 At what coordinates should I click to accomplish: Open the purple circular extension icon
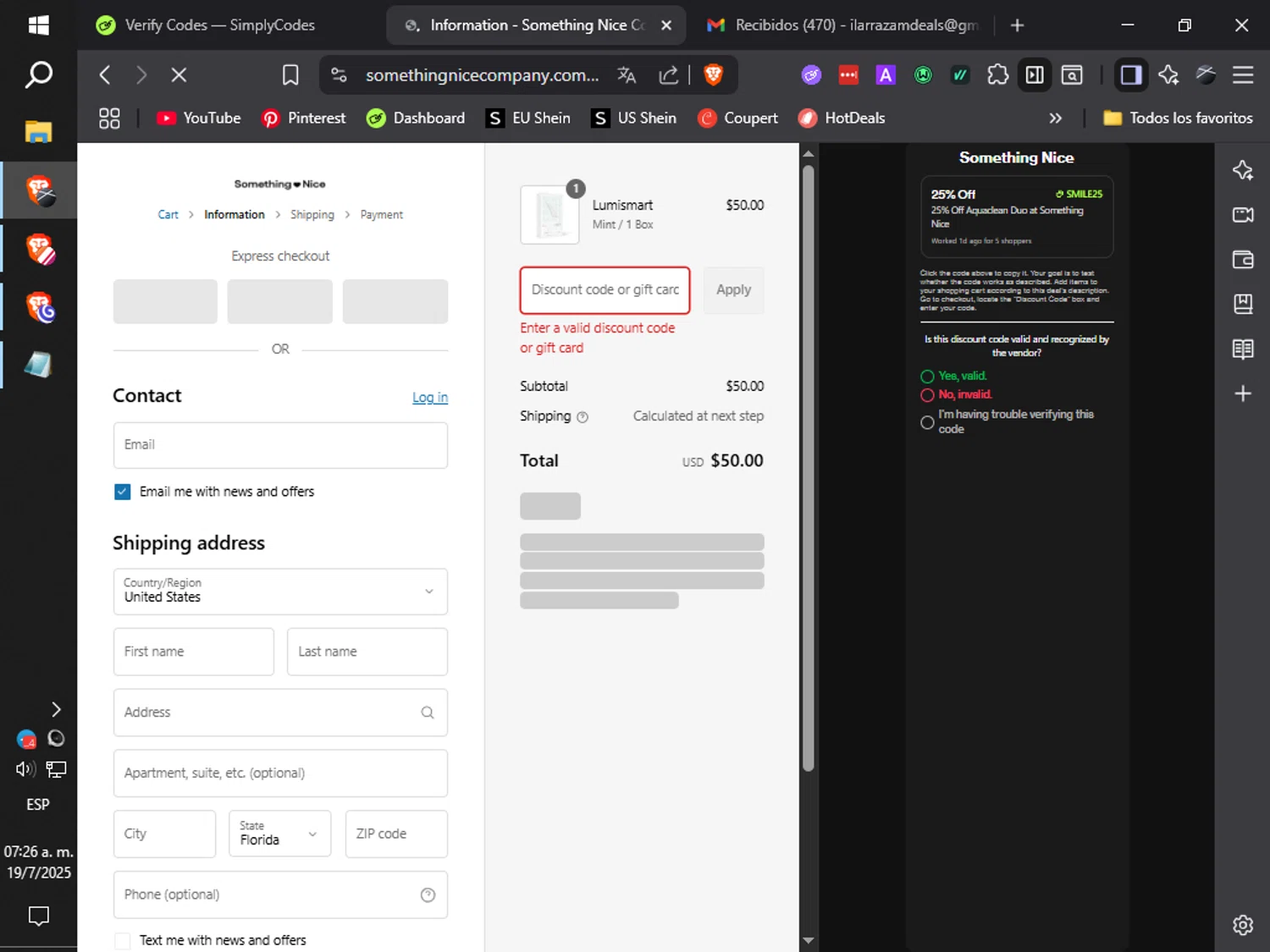point(811,75)
